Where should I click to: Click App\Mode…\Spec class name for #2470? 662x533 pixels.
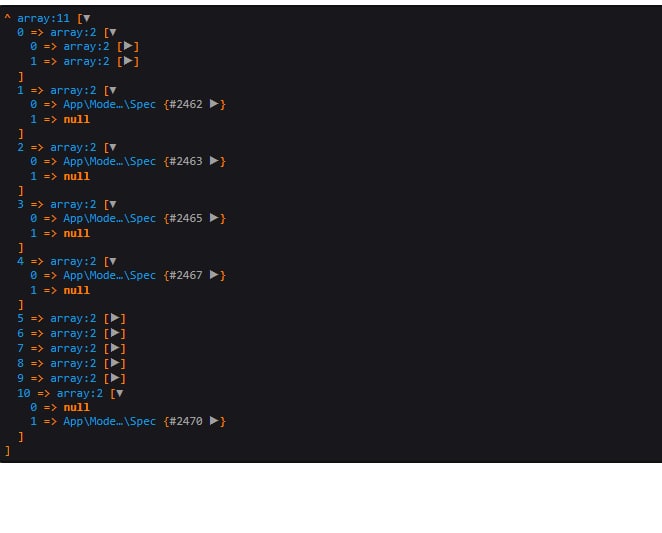(x=110, y=422)
